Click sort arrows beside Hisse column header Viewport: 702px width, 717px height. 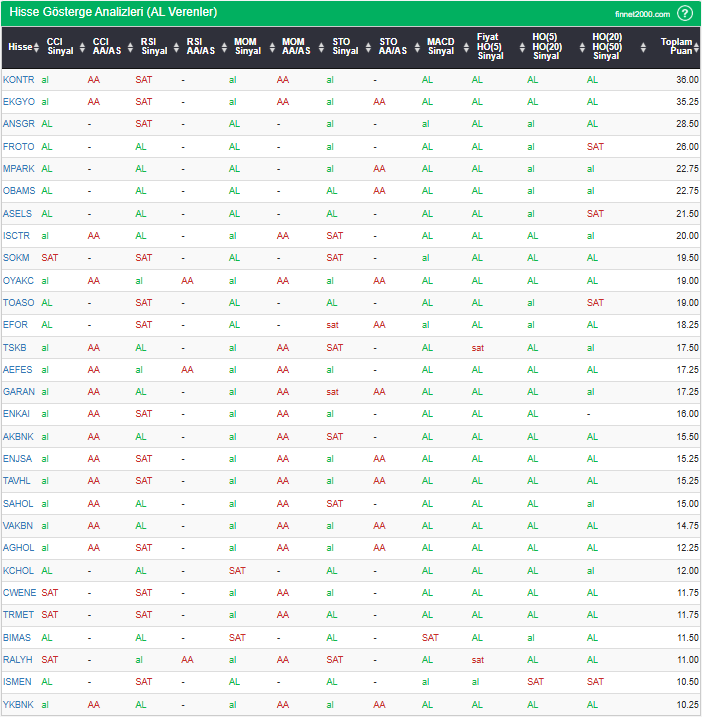click(37, 47)
